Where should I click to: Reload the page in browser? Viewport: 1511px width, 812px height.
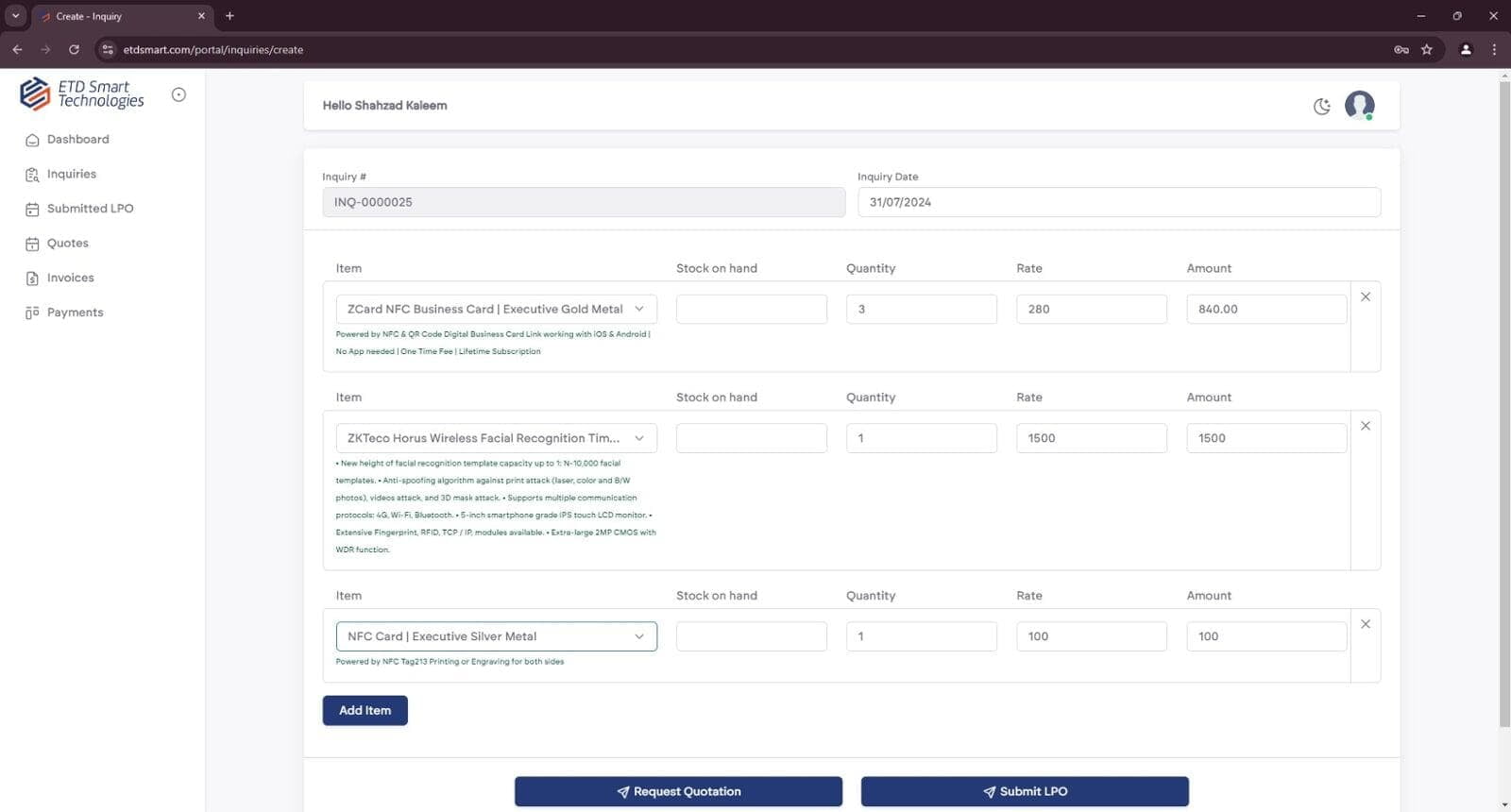click(74, 49)
